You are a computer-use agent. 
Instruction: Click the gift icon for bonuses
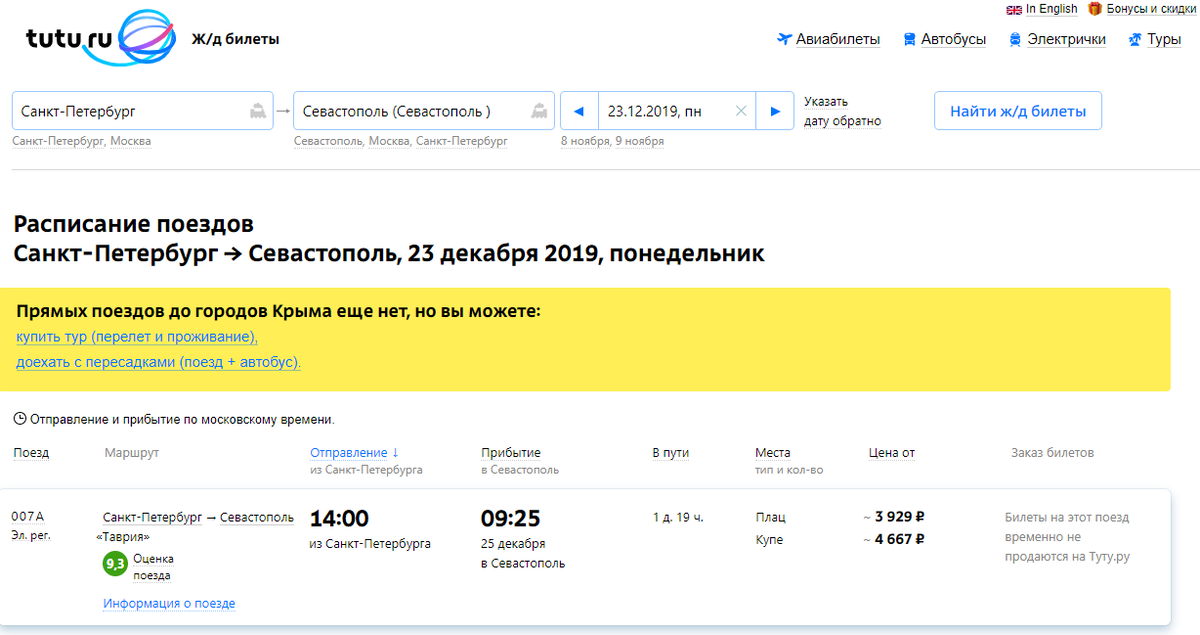1095,9
